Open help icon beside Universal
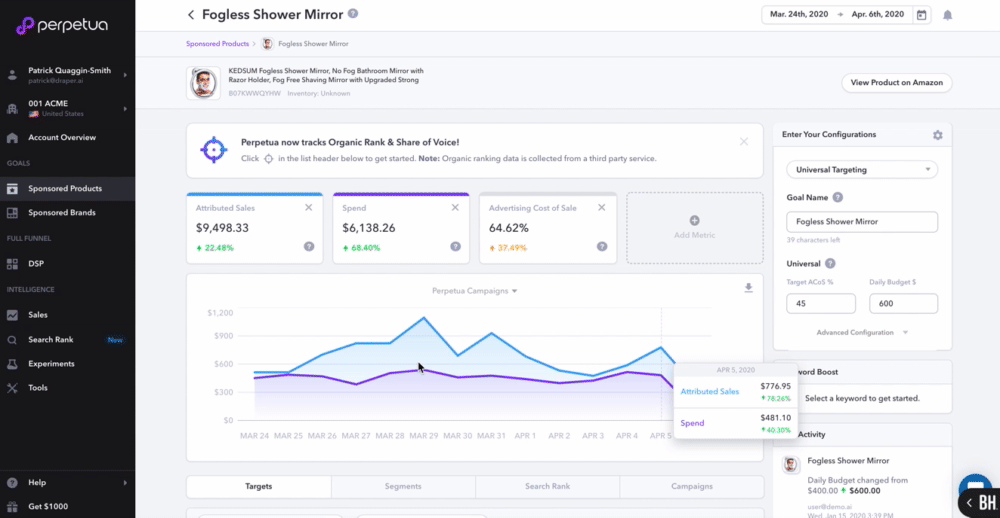 [830, 263]
